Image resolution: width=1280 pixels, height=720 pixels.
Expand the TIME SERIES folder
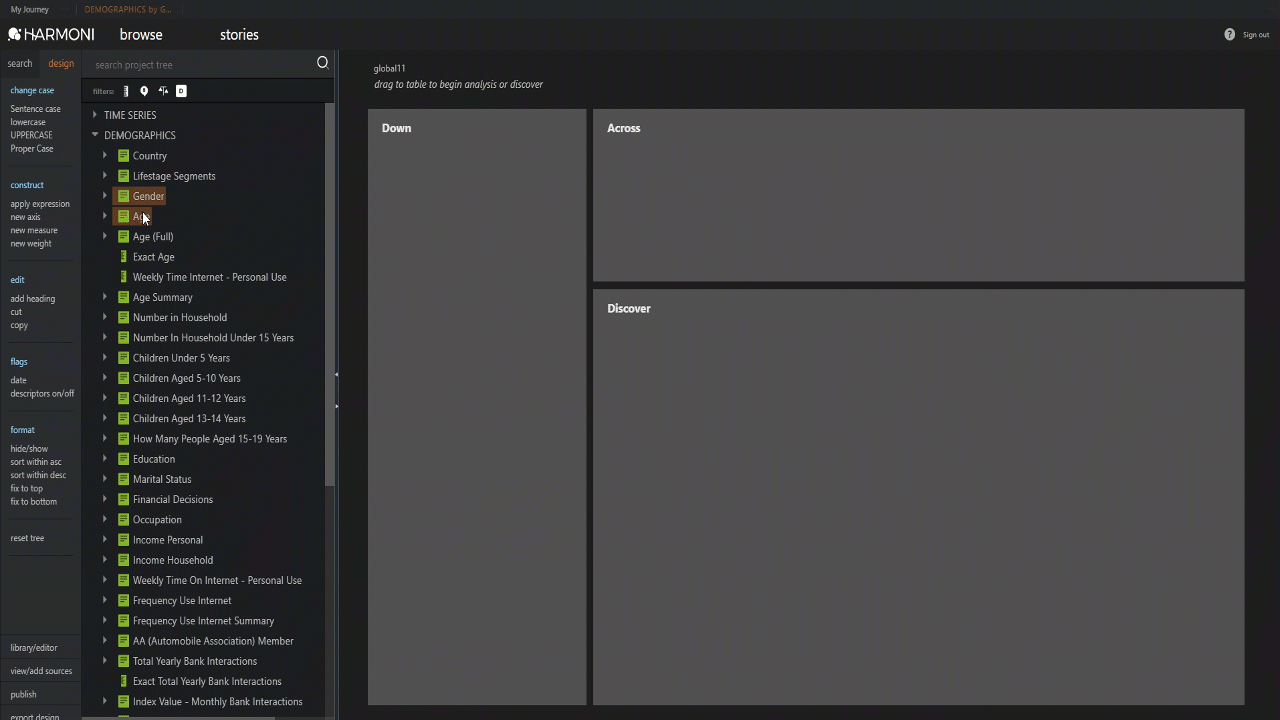pyautogui.click(x=95, y=115)
